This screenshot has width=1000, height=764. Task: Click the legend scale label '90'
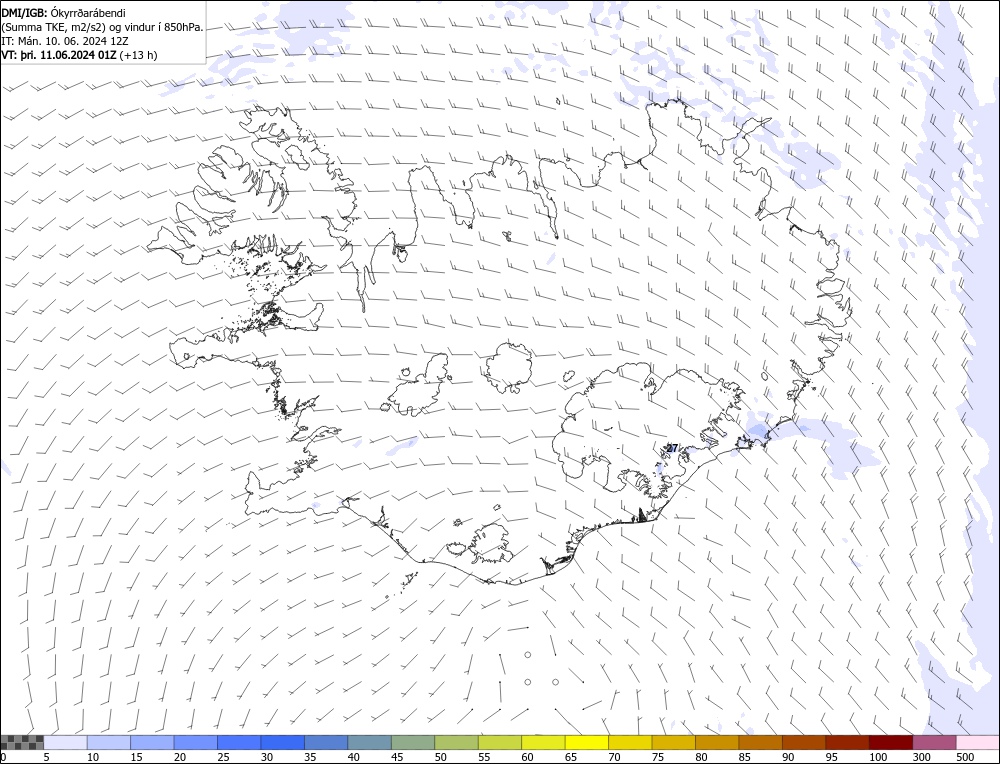click(x=788, y=757)
